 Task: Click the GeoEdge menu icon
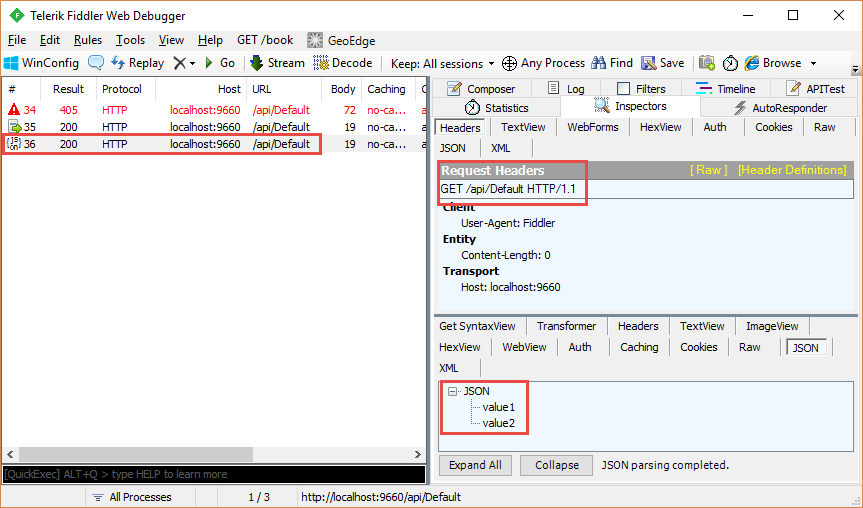click(x=315, y=40)
